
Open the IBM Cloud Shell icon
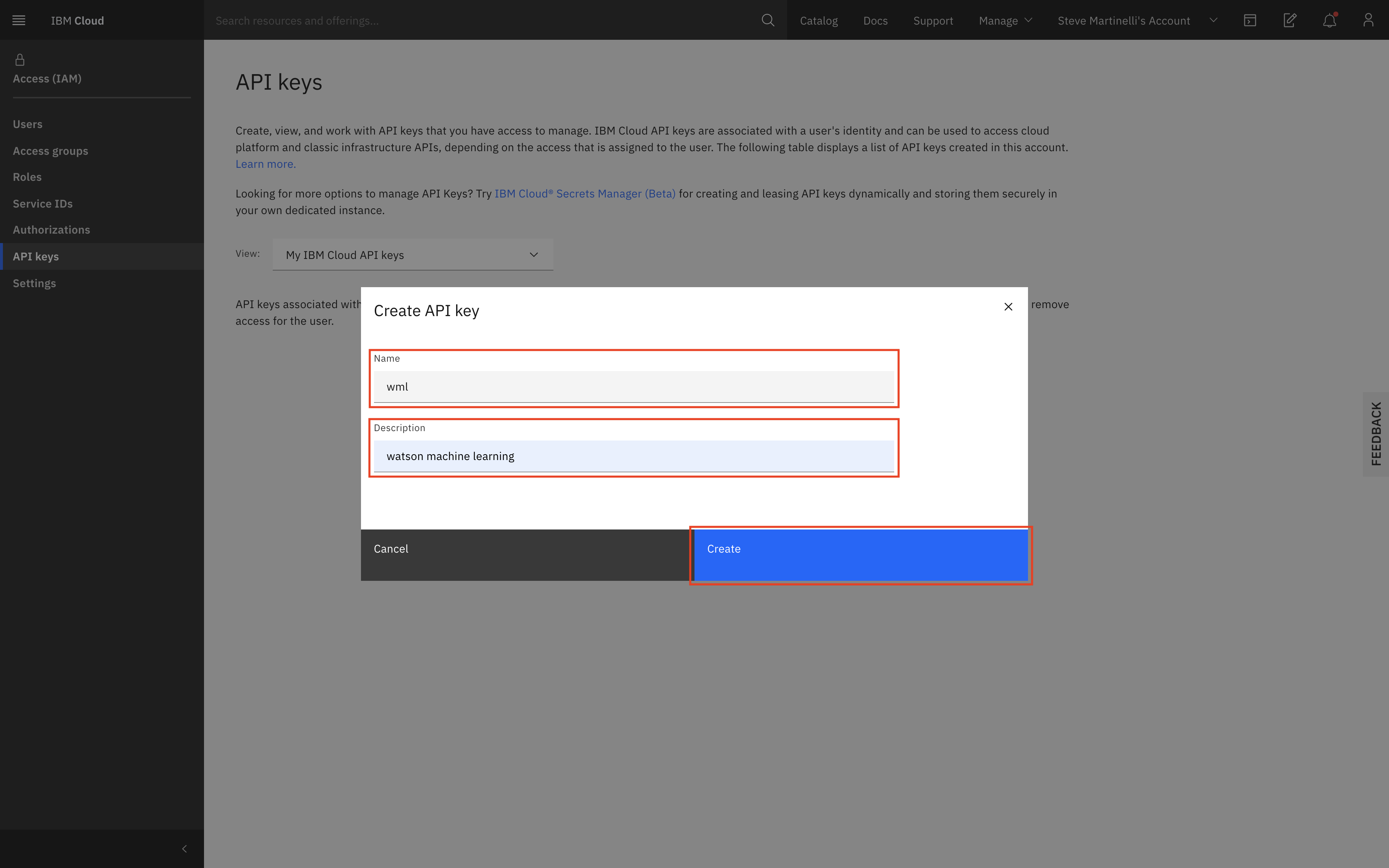[x=1249, y=21]
